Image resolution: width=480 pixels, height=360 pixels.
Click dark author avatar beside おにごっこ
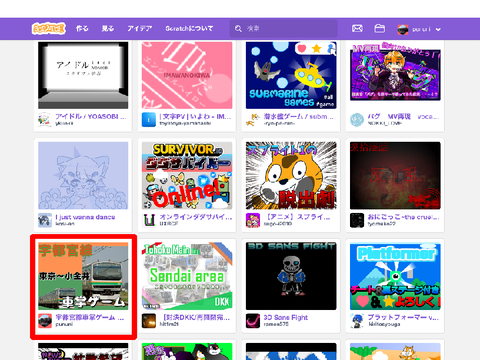coord(357,220)
